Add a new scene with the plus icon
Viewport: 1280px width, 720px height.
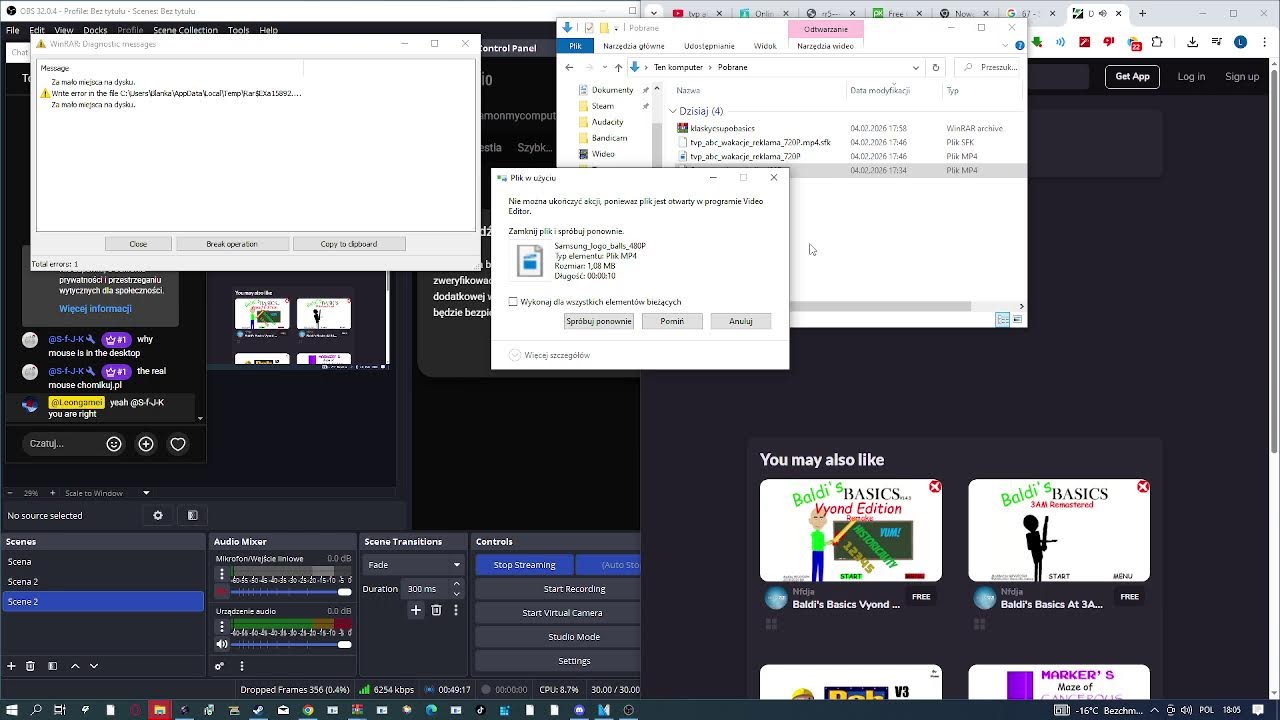pyautogui.click(x=11, y=666)
